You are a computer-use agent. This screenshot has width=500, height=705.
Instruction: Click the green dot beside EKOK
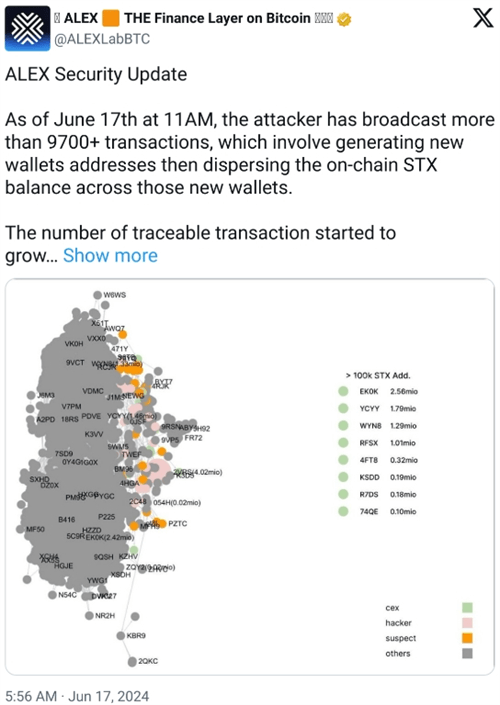343,391
